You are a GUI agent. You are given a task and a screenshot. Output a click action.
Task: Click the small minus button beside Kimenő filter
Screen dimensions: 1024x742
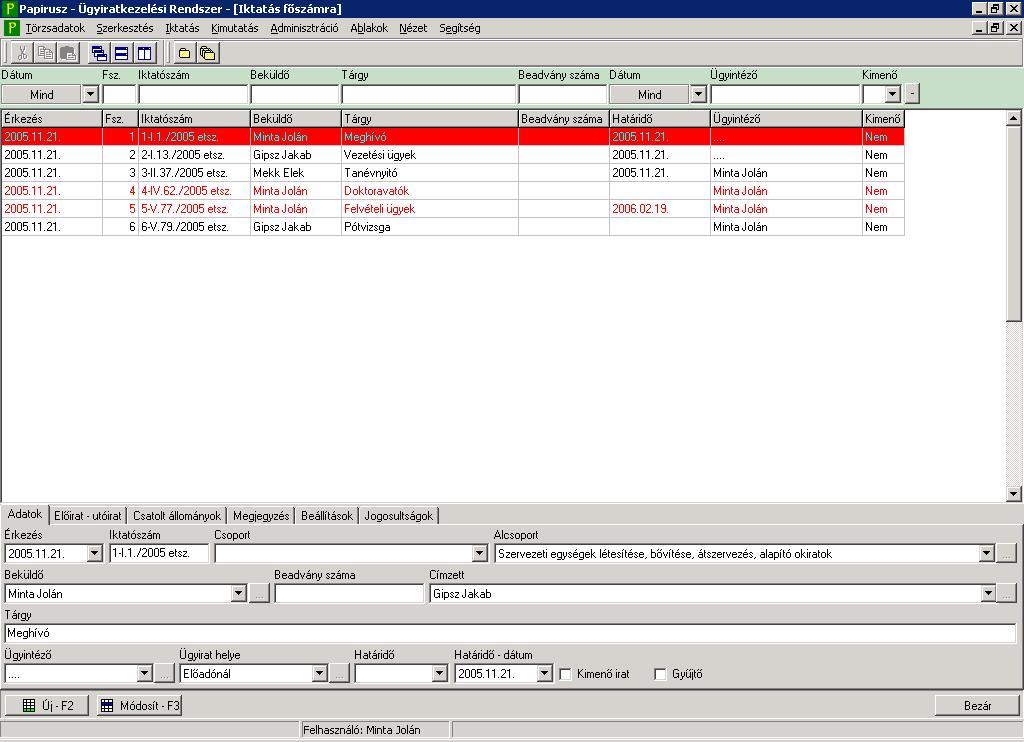click(x=912, y=94)
